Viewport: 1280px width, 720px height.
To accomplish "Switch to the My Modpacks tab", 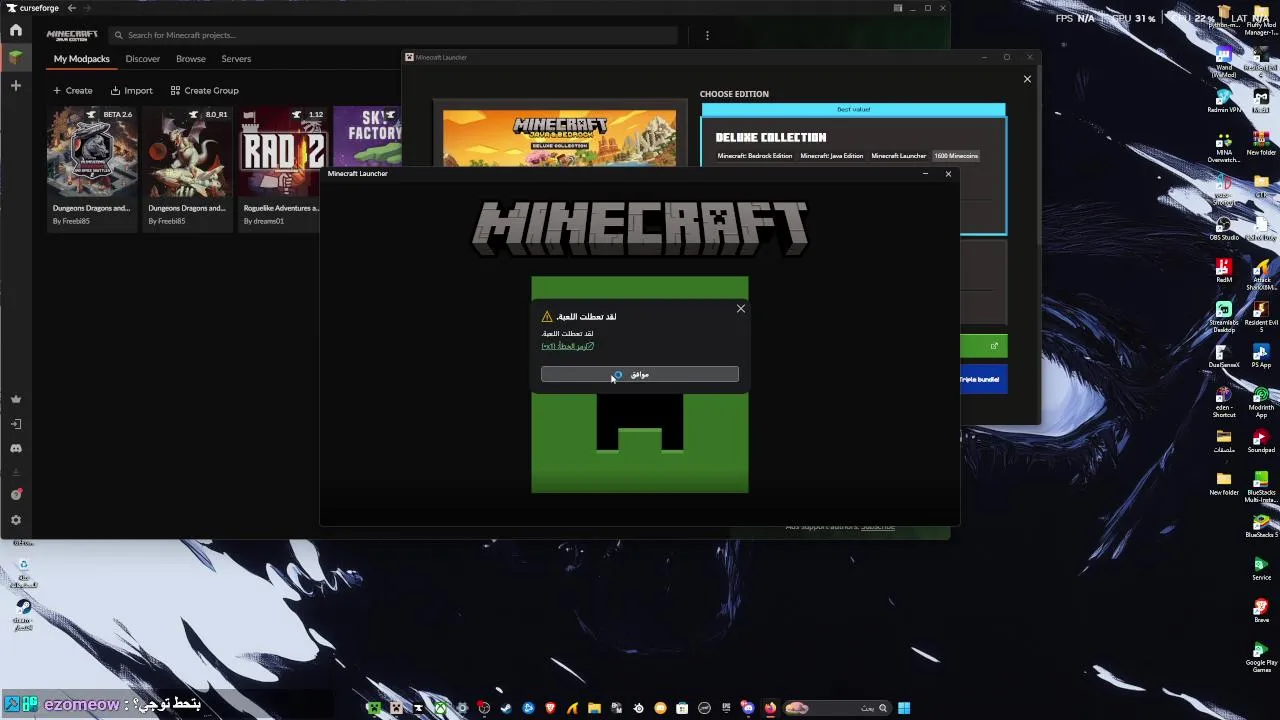I will (x=82, y=59).
